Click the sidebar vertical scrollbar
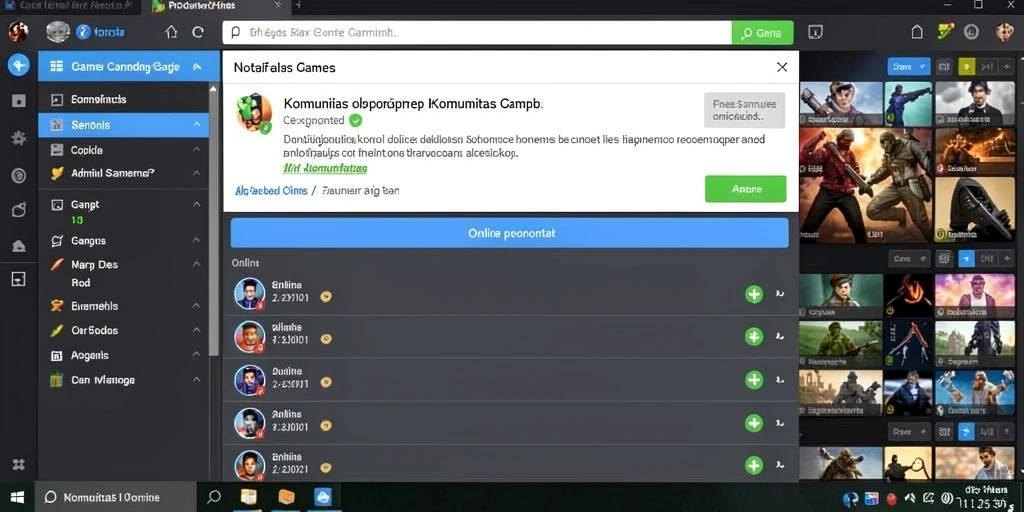This screenshot has width=1024, height=512. 214,219
